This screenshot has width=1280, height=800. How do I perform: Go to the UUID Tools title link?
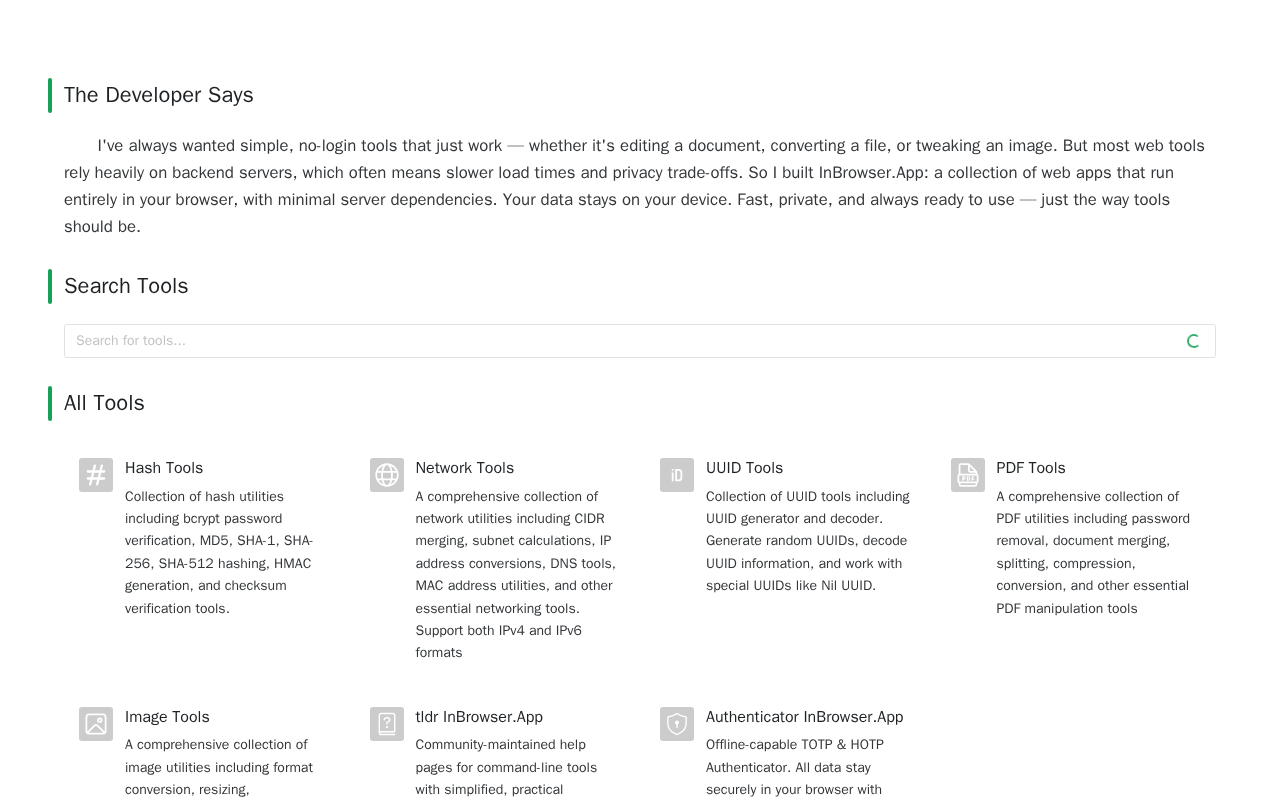(x=744, y=468)
